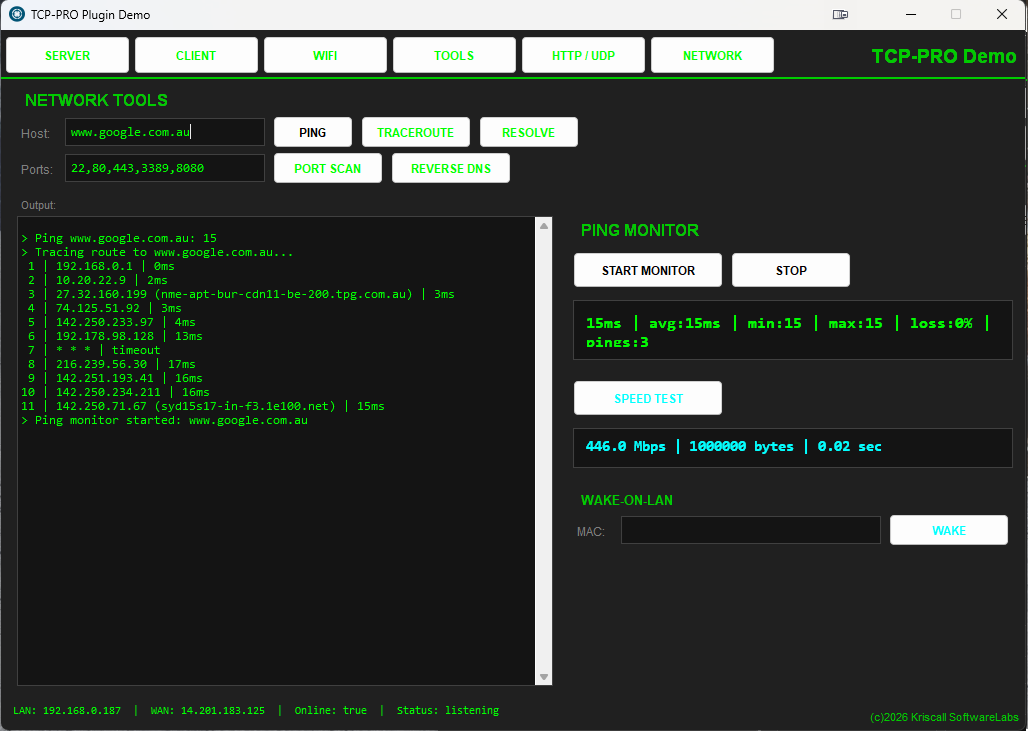Focus the Host input field
This screenshot has height=731, width=1028.
(x=165, y=133)
